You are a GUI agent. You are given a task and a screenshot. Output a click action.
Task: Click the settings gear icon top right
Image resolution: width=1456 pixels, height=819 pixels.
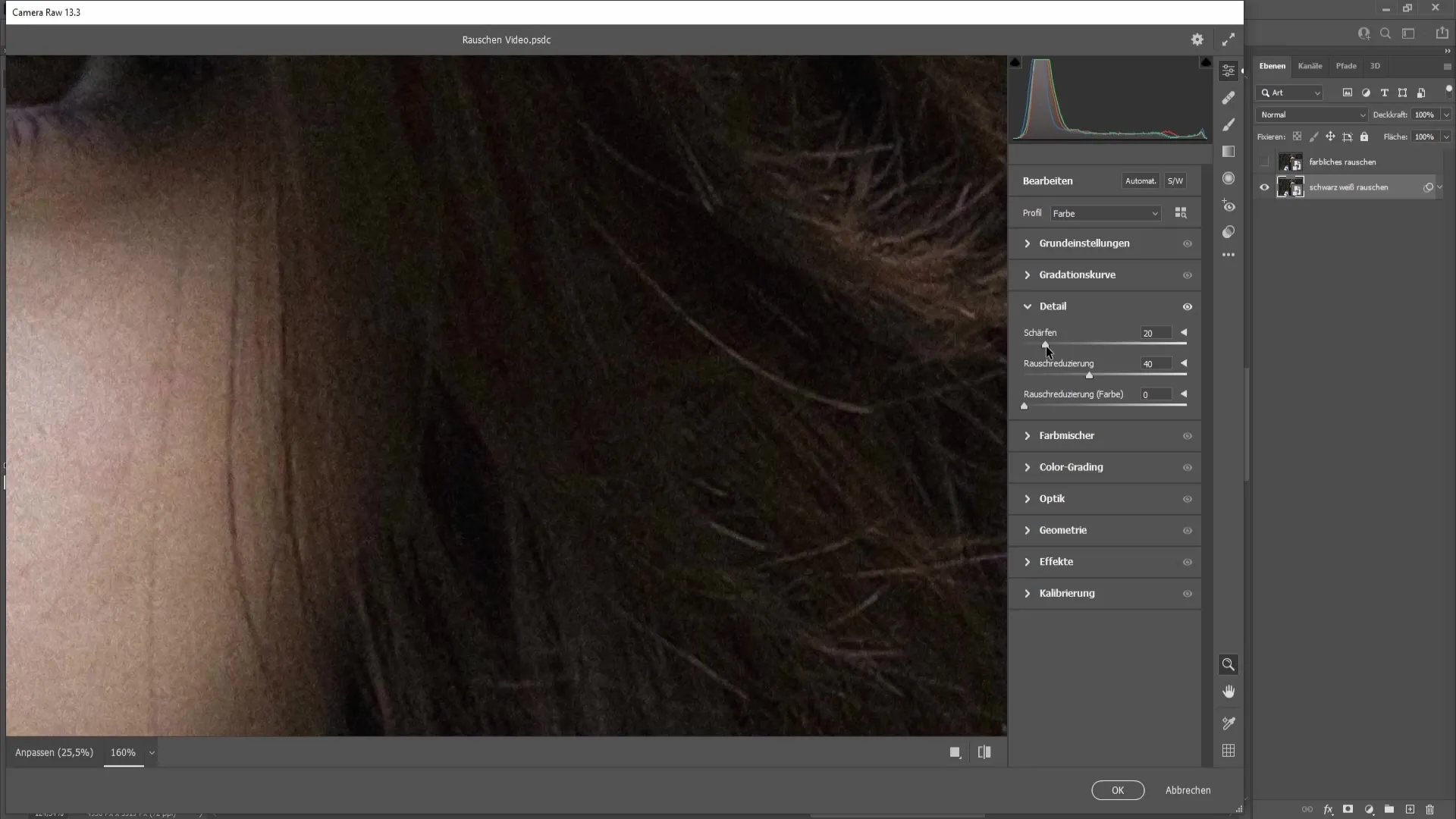pyautogui.click(x=1197, y=39)
